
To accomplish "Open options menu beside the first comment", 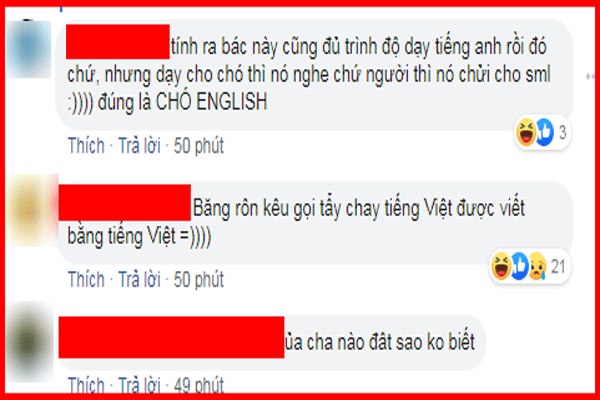I will [590, 77].
